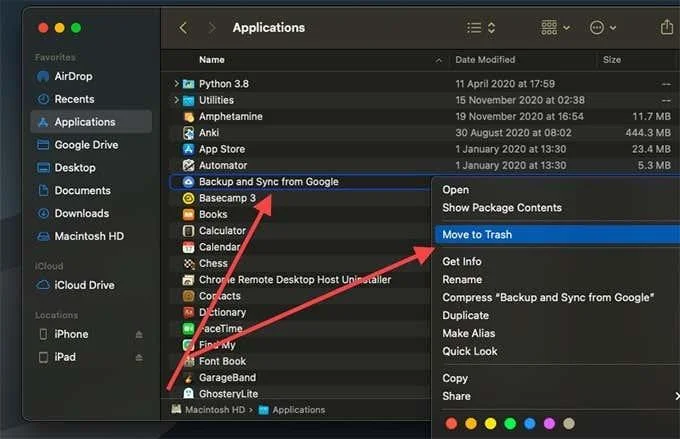Image resolution: width=680 pixels, height=439 pixels.
Task: Select the FaceTime app icon
Action: (188, 329)
